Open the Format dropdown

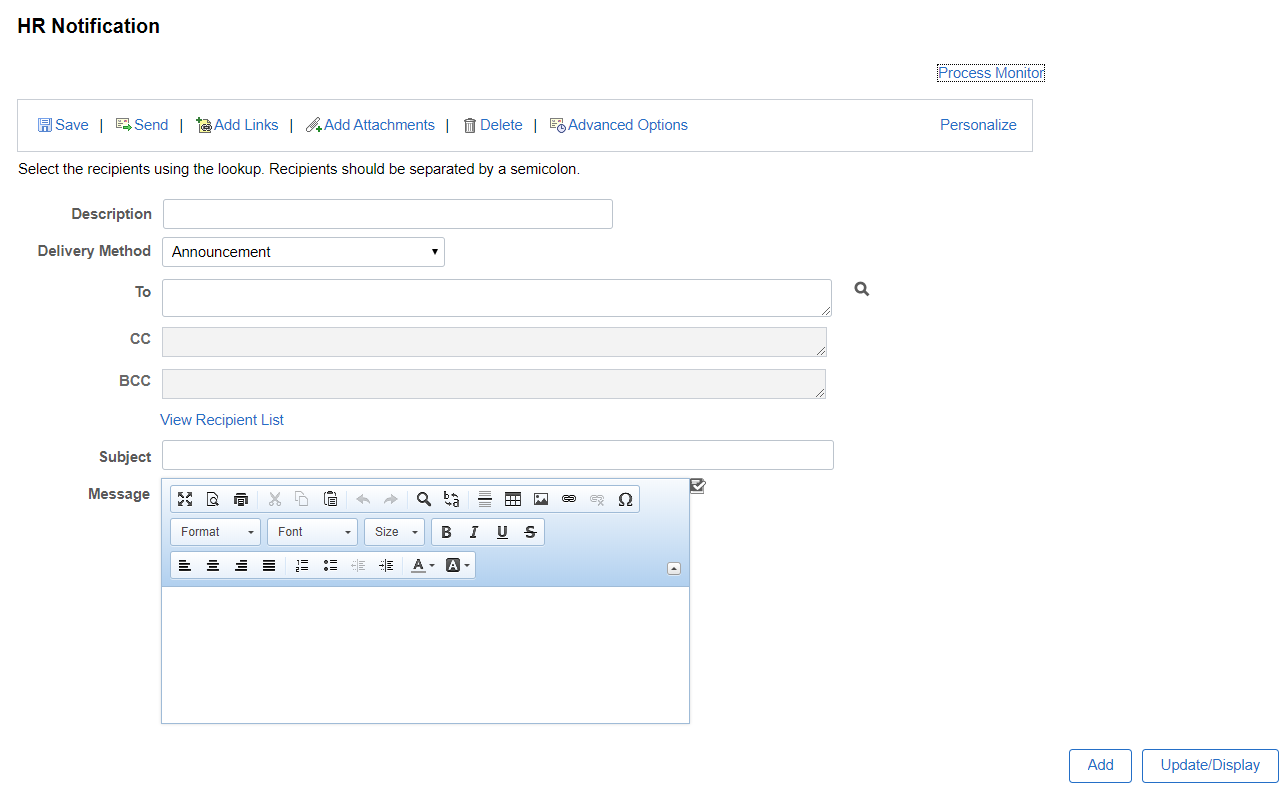(x=216, y=532)
